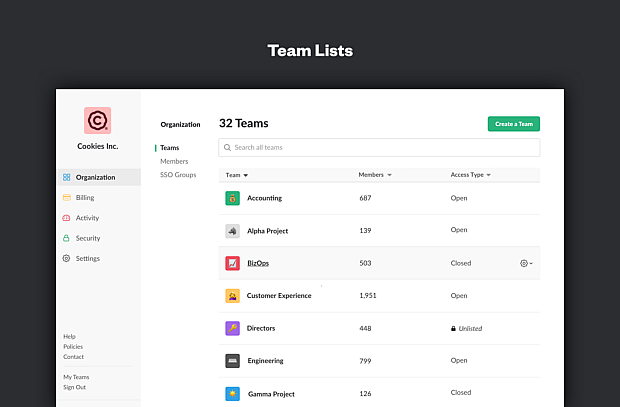This screenshot has width=620, height=407.
Task: Click the Accounting team name
Action: pyautogui.click(x=265, y=198)
